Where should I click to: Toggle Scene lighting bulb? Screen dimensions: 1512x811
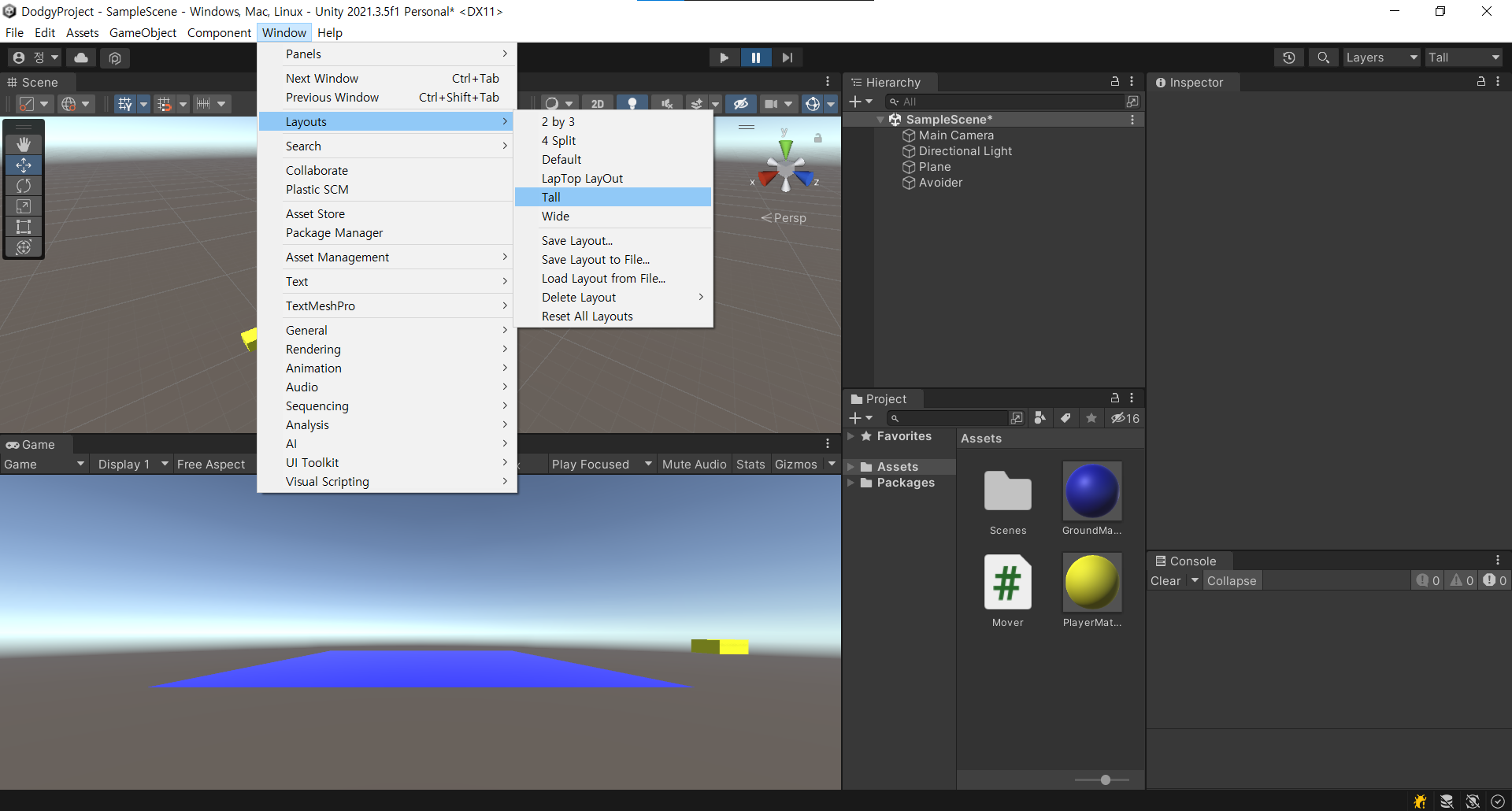(x=632, y=104)
